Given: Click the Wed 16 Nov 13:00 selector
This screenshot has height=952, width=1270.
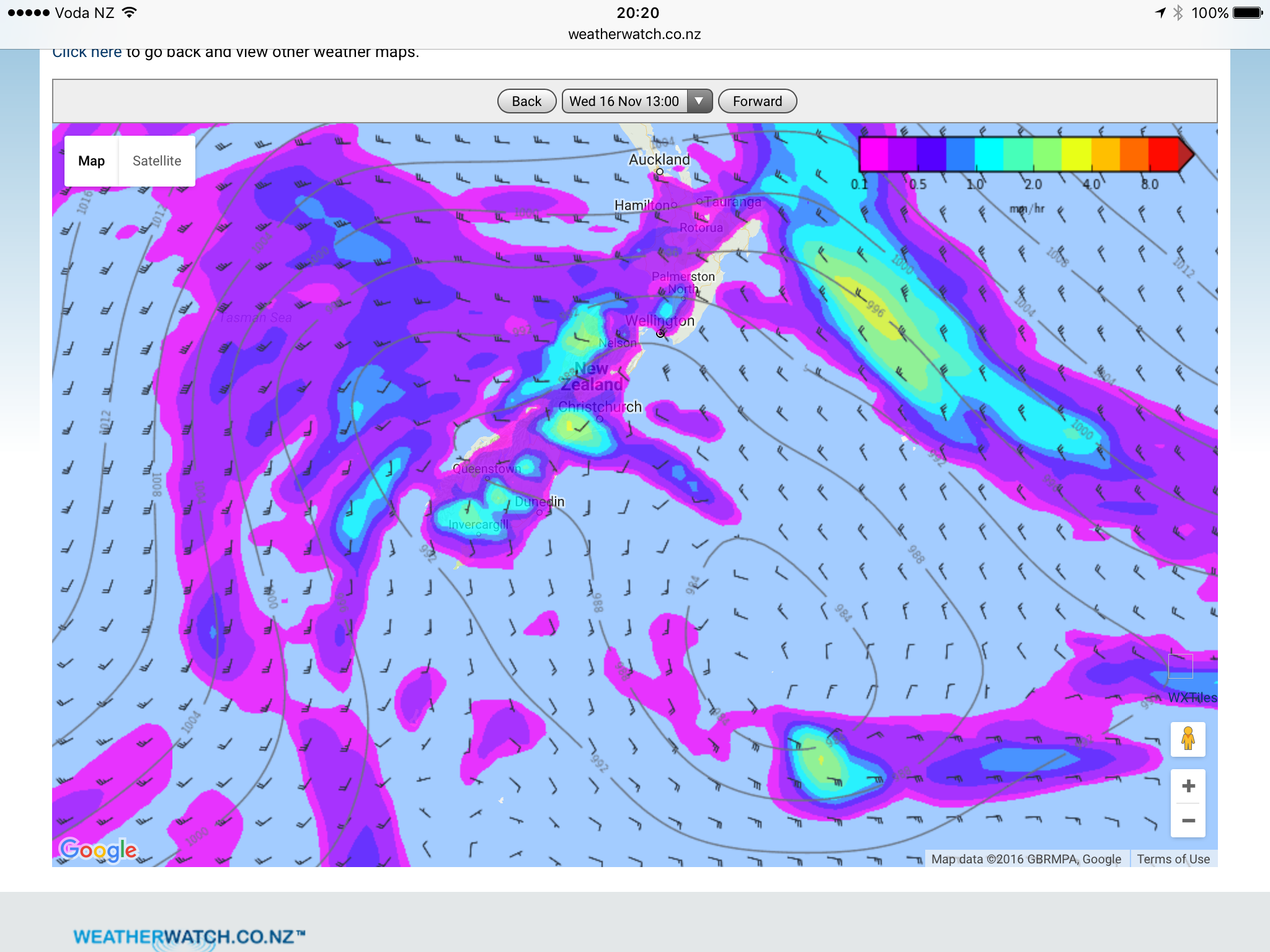Looking at the screenshot, I should 624,101.
